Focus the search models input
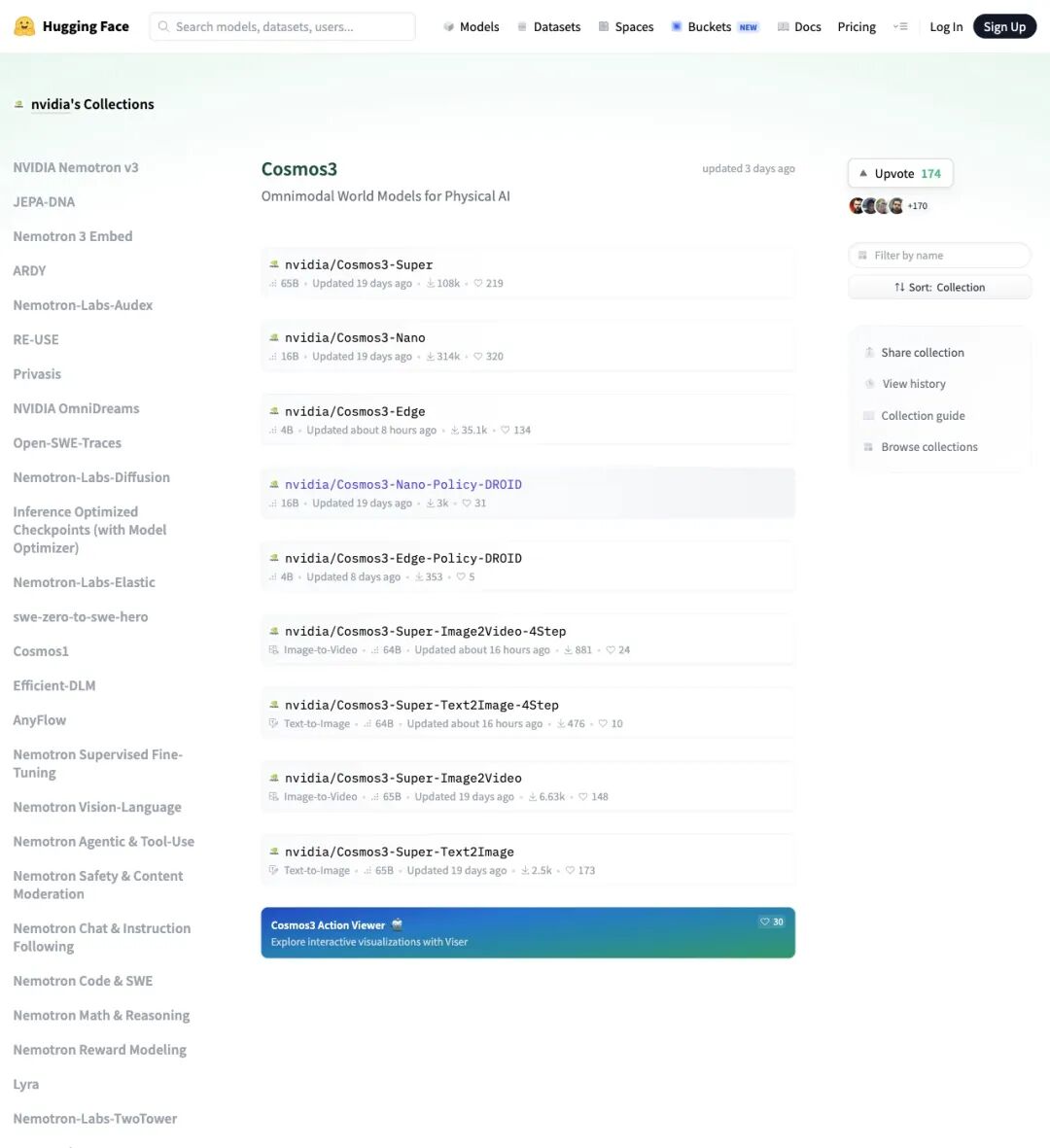Screen dimensions: 1050x1148 click(x=283, y=26)
